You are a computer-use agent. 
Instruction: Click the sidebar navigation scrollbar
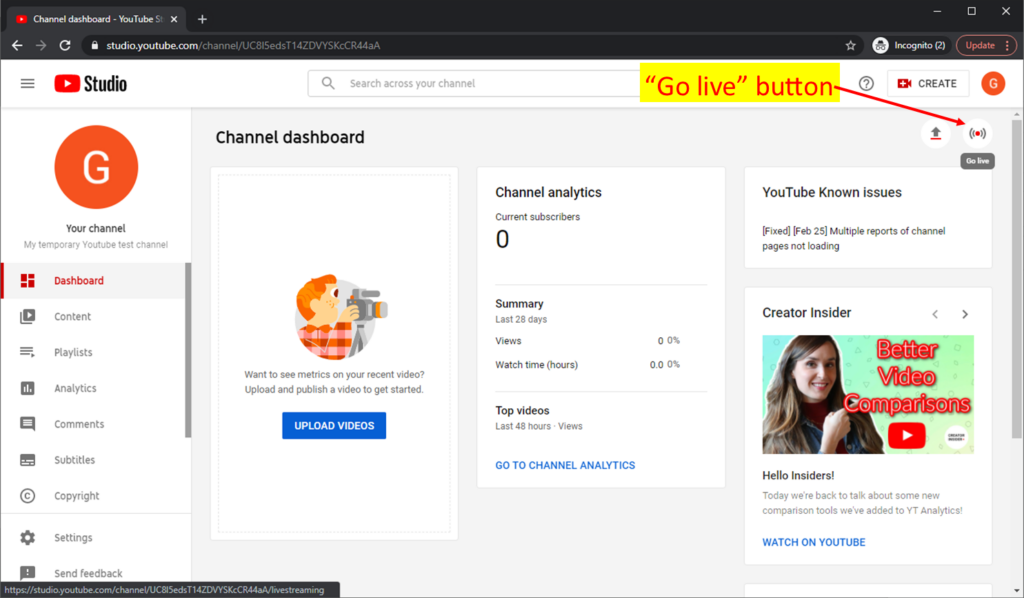[188, 350]
